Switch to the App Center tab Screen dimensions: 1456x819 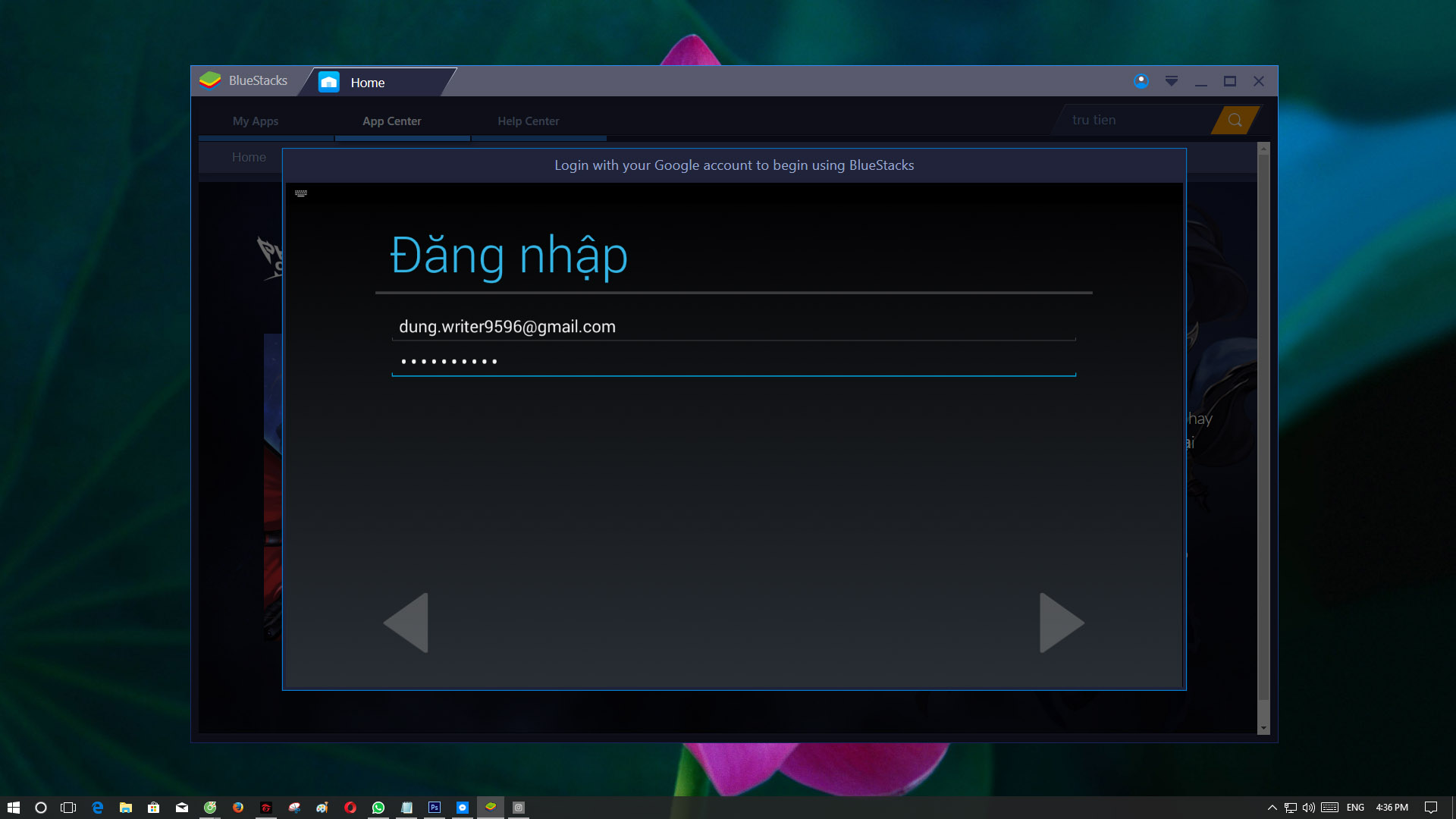[x=391, y=121]
